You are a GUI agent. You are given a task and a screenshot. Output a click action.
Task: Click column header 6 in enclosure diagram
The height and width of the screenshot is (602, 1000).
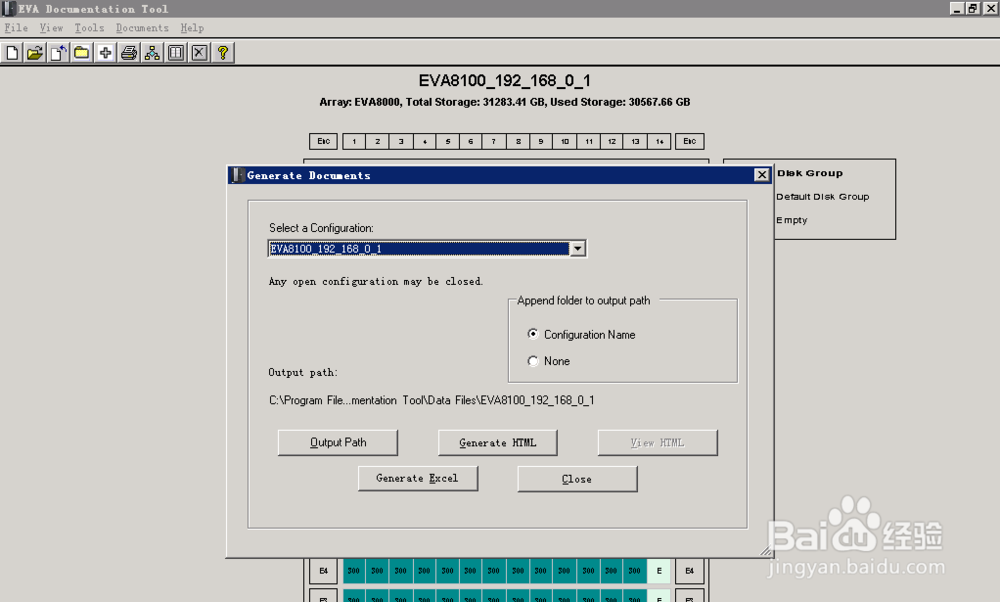471,142
